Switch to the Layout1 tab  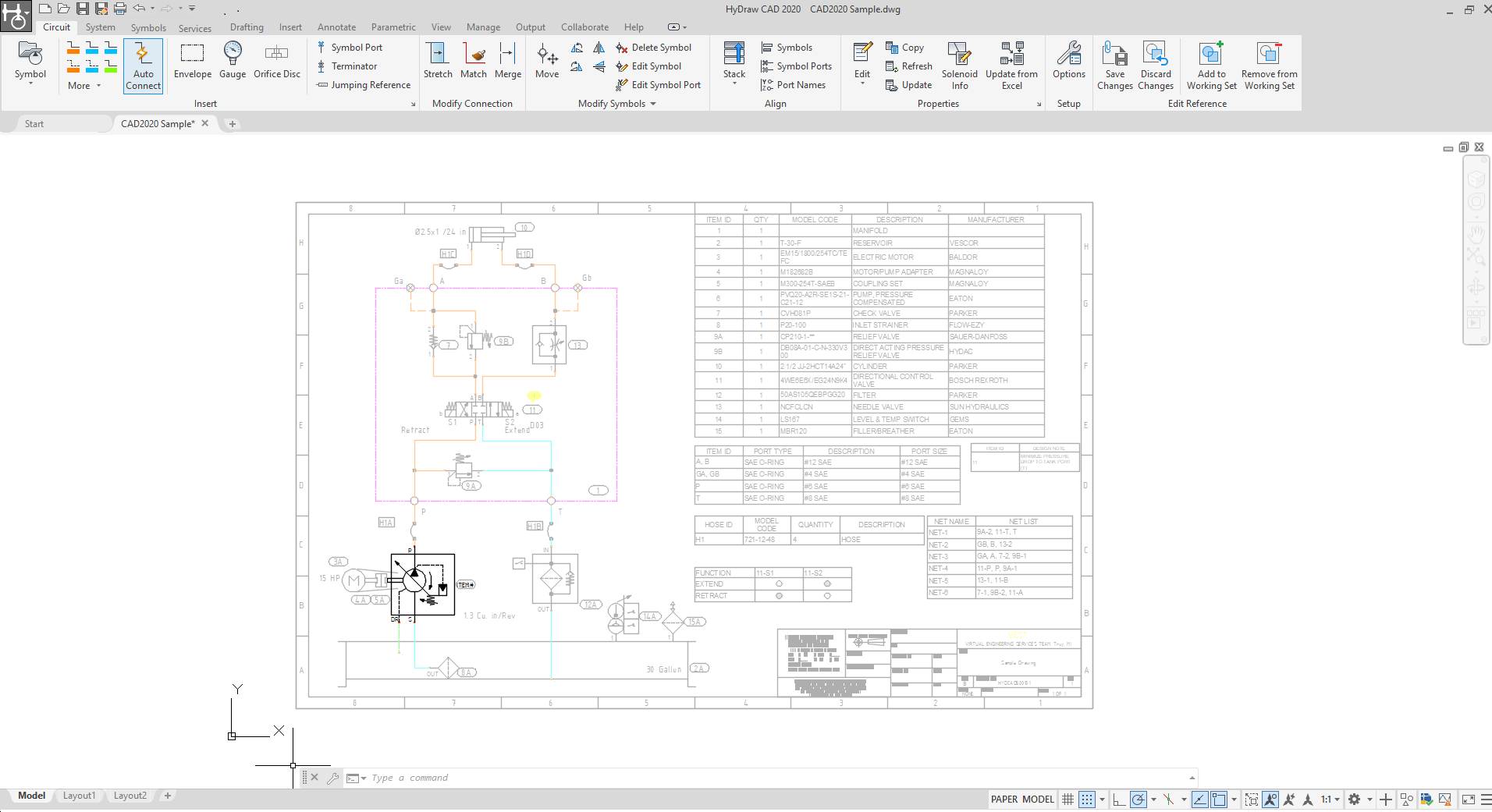[80, 796]
